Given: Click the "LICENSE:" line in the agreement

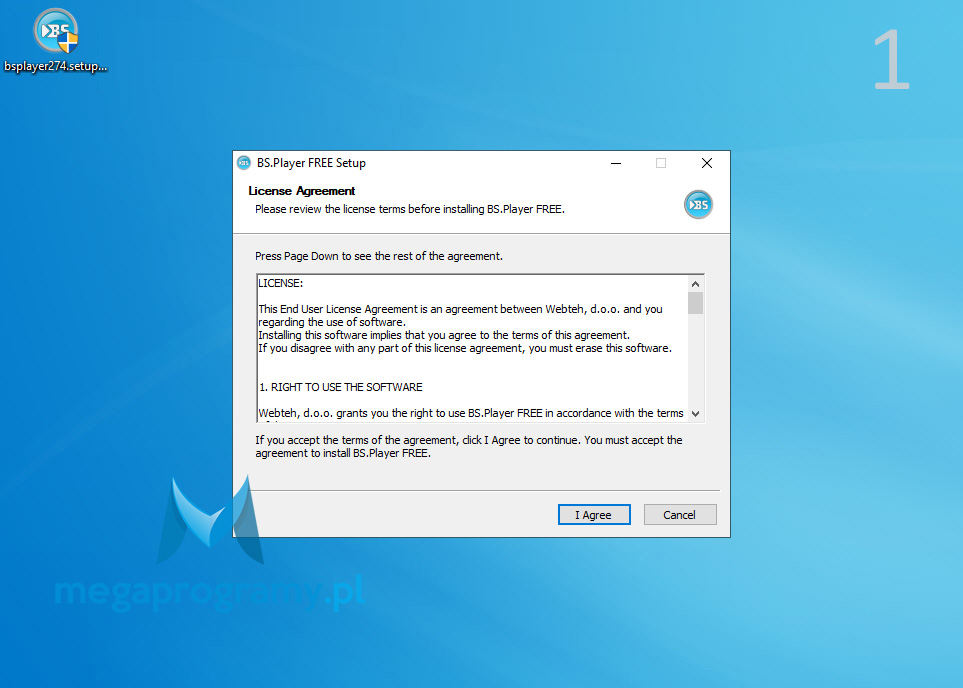Looking at the screenshot, I should coord(281,283).
